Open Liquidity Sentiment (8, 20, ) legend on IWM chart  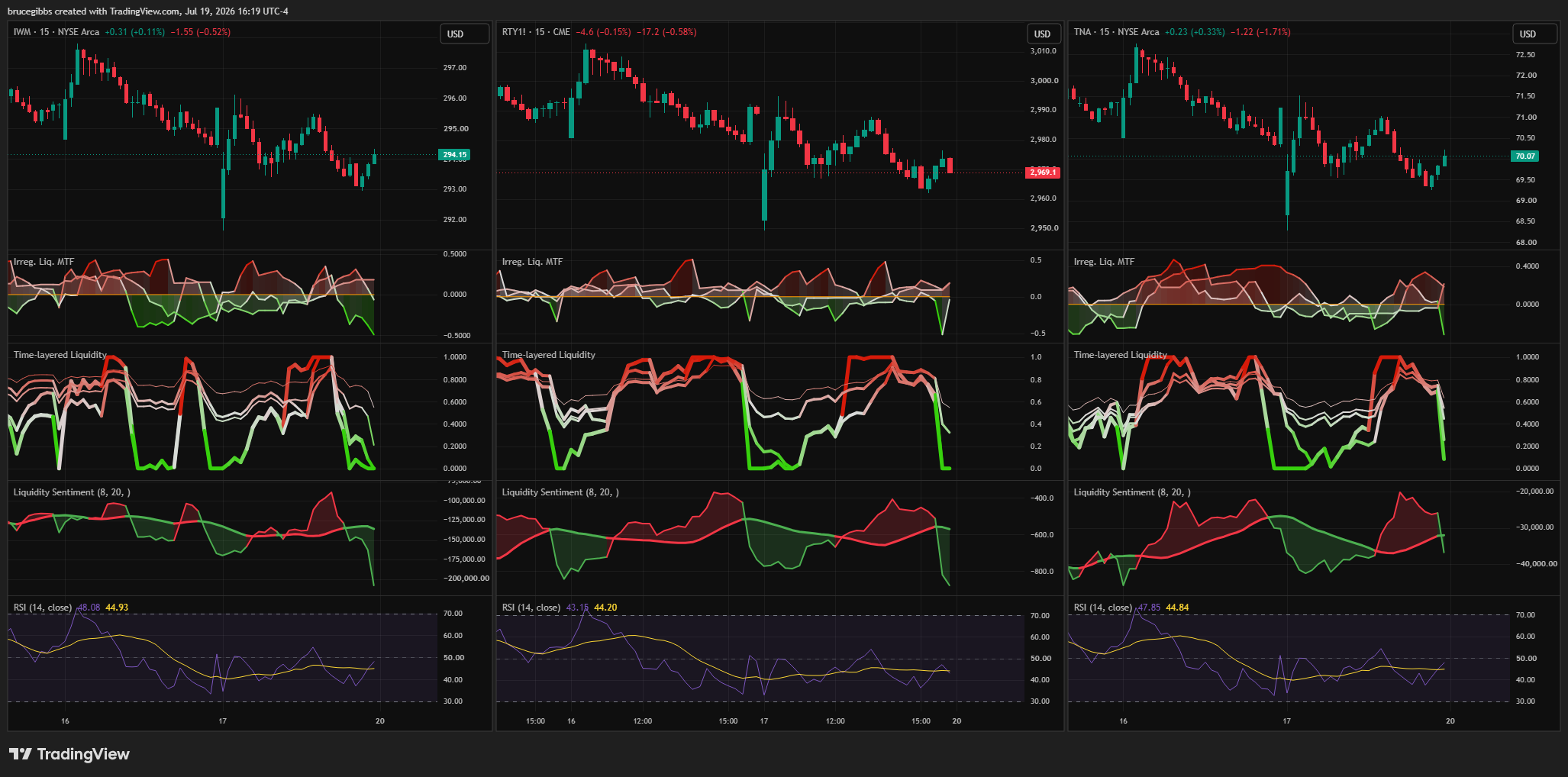click(72, 492)
